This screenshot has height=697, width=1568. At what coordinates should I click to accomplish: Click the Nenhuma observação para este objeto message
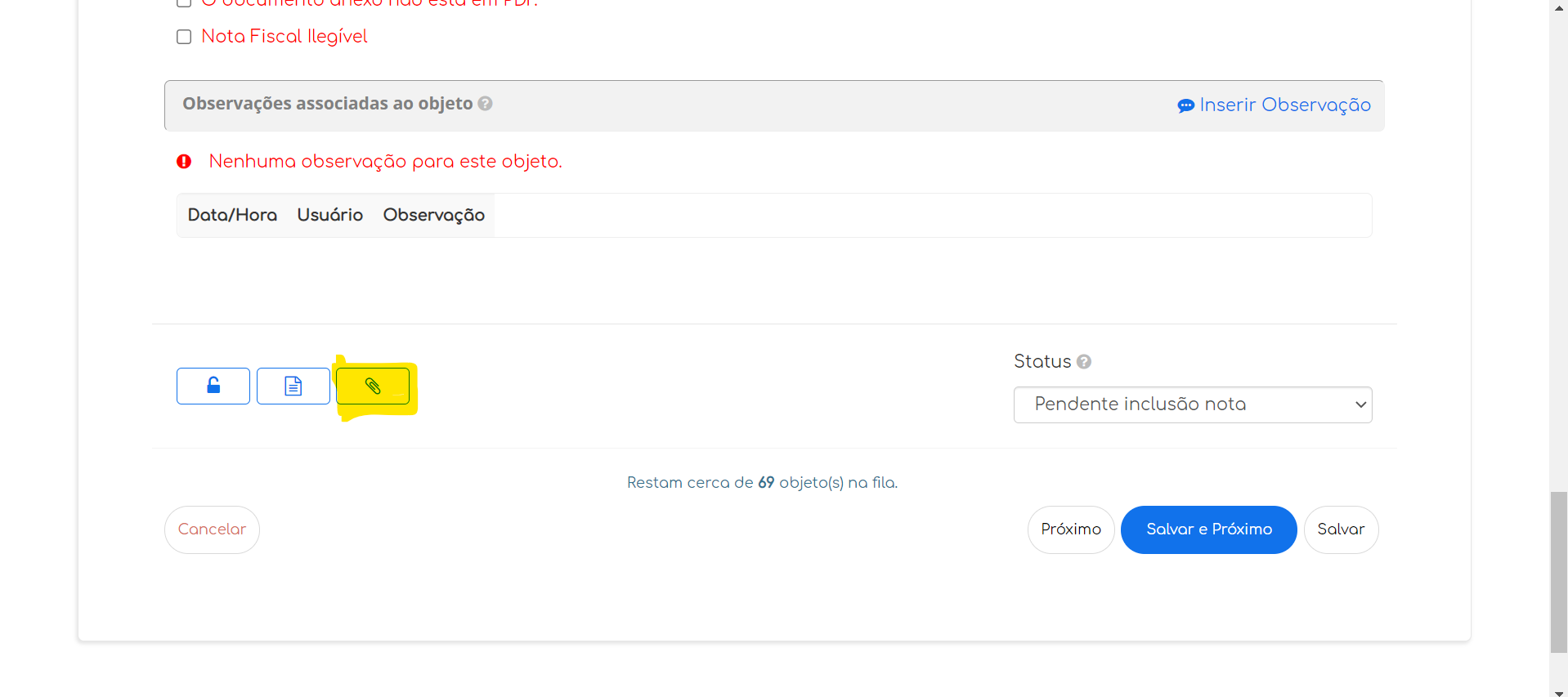point(386,161)
